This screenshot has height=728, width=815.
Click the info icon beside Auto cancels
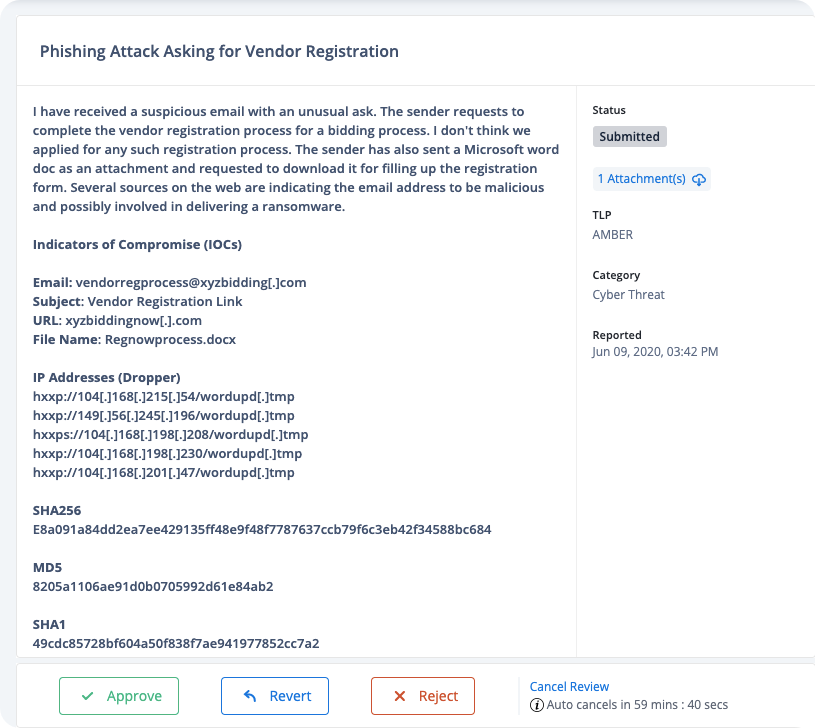(x=536, y=705)
